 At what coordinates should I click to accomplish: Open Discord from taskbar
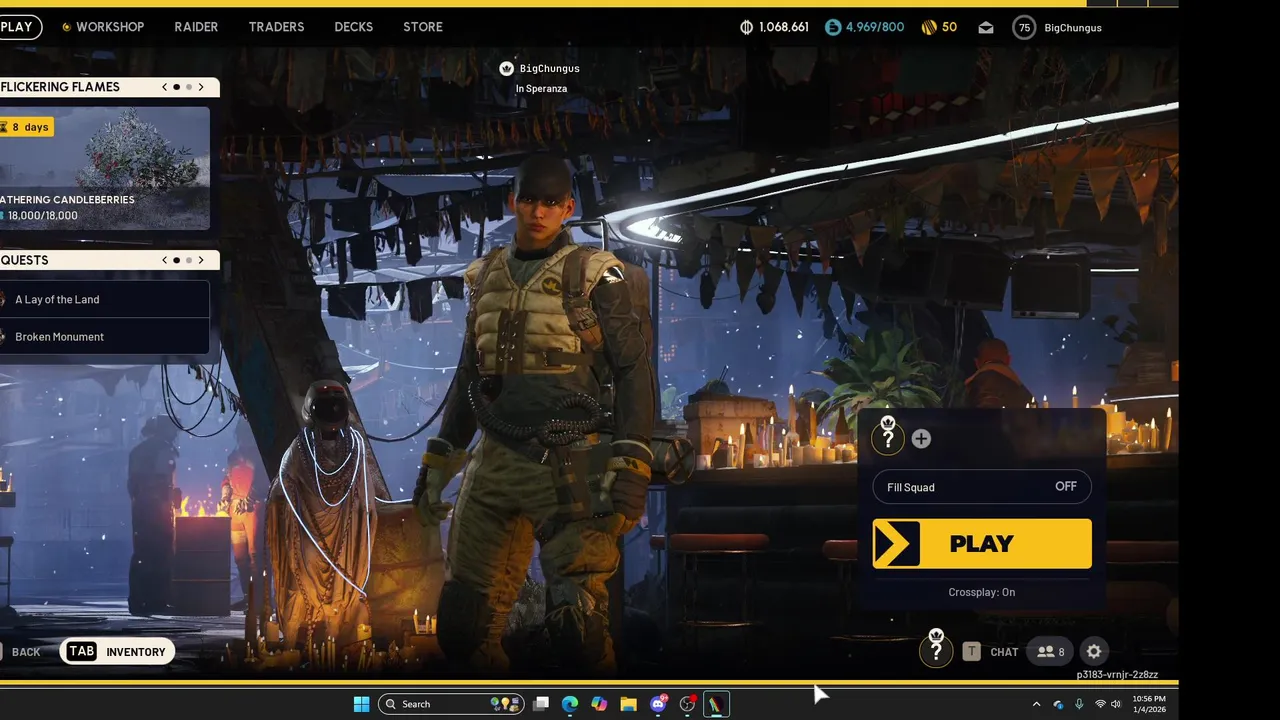click(x=658, y=704)
